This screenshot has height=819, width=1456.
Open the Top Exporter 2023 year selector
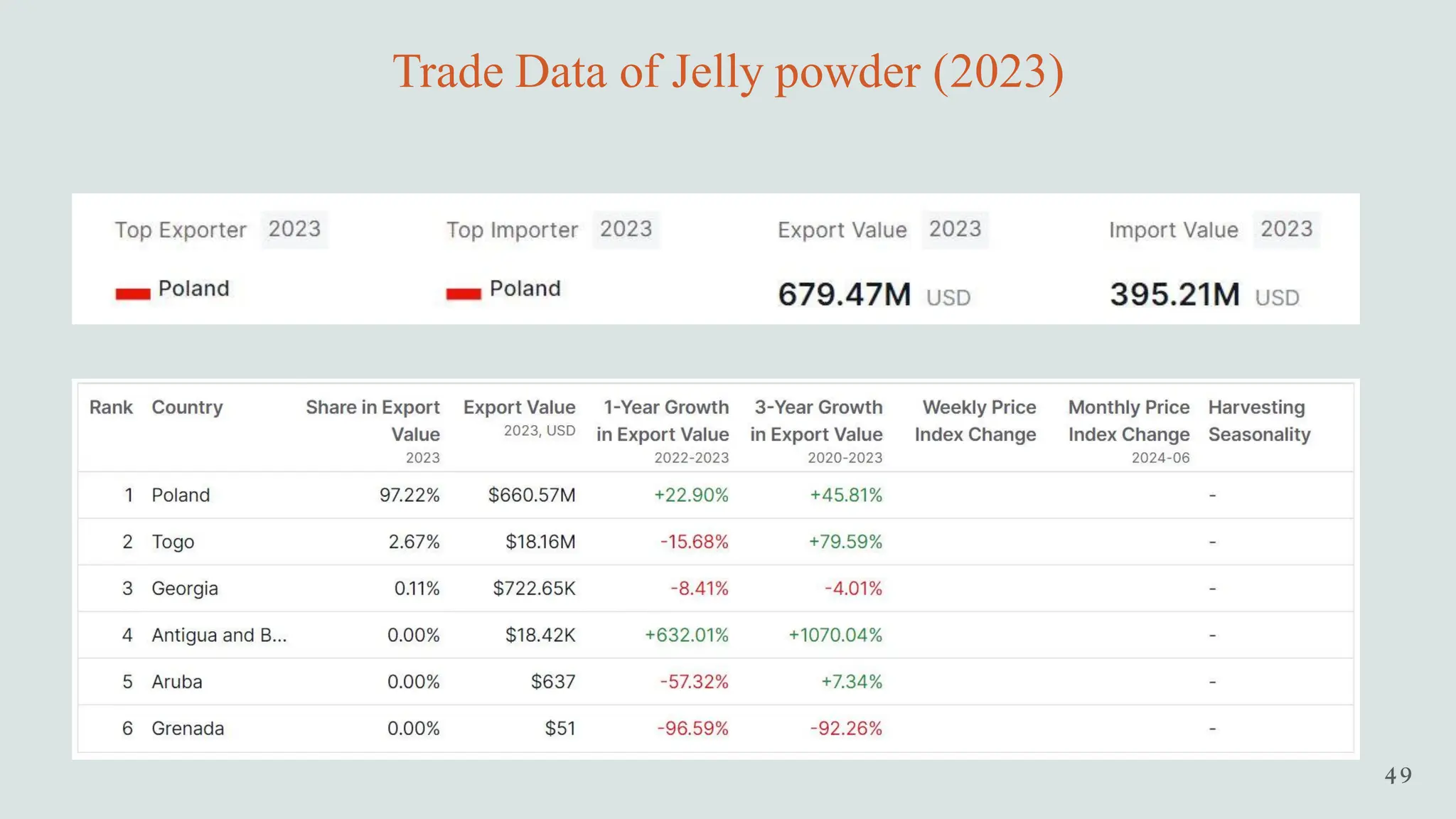tap(294, 229)
